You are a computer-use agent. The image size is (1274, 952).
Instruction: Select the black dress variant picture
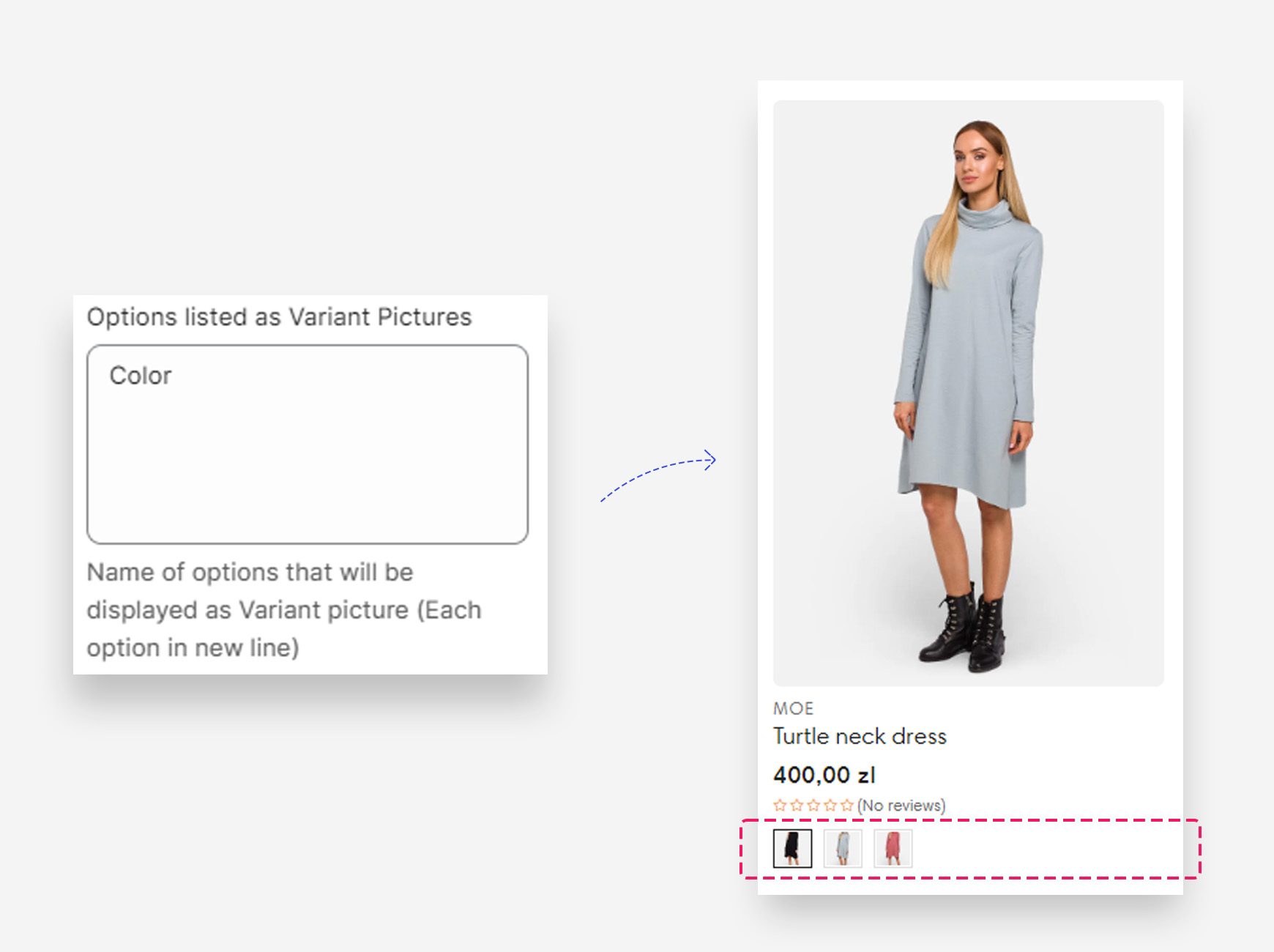[x=792, y=849]
